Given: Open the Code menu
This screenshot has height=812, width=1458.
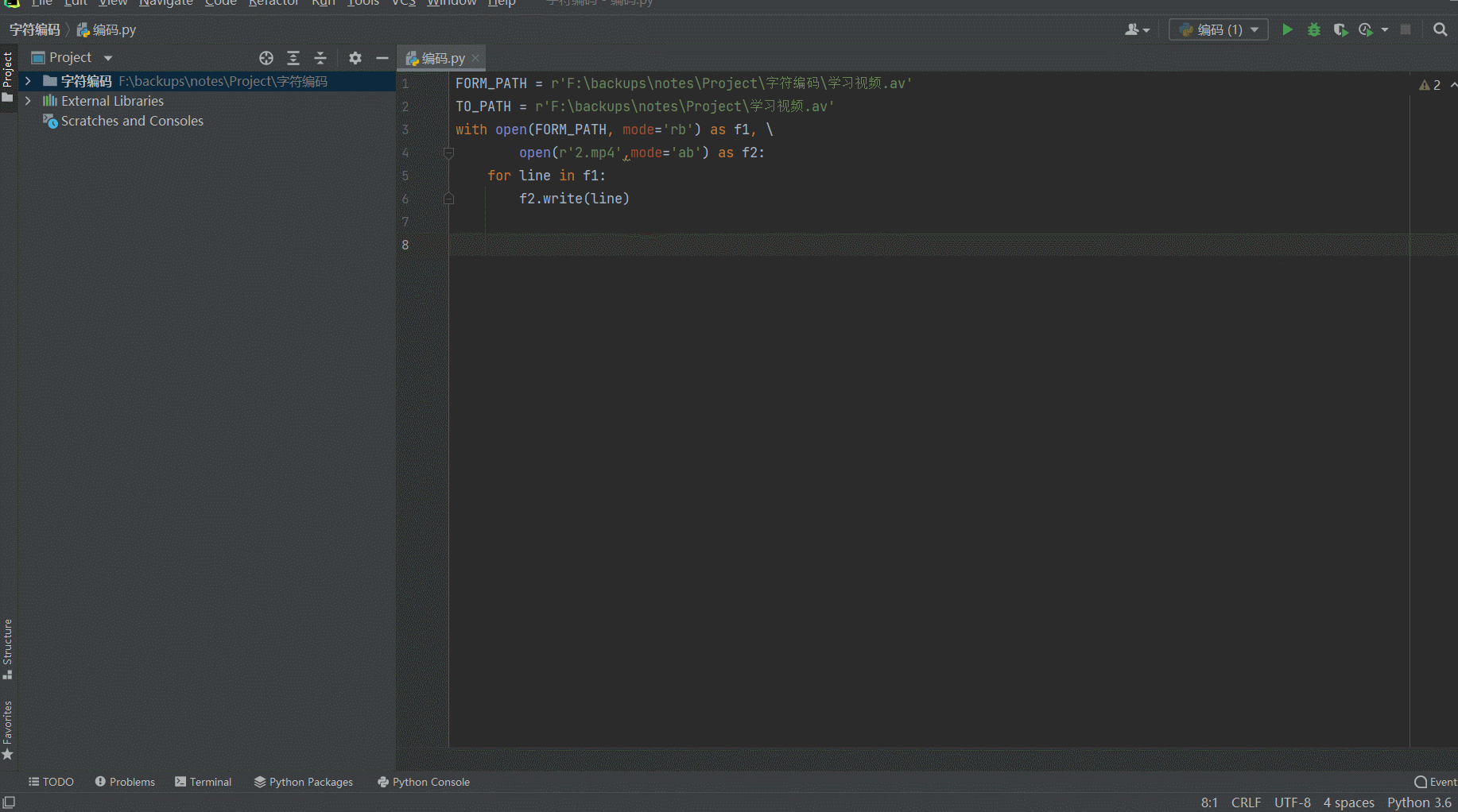Looking at the screenshot, I should [220, 3].
